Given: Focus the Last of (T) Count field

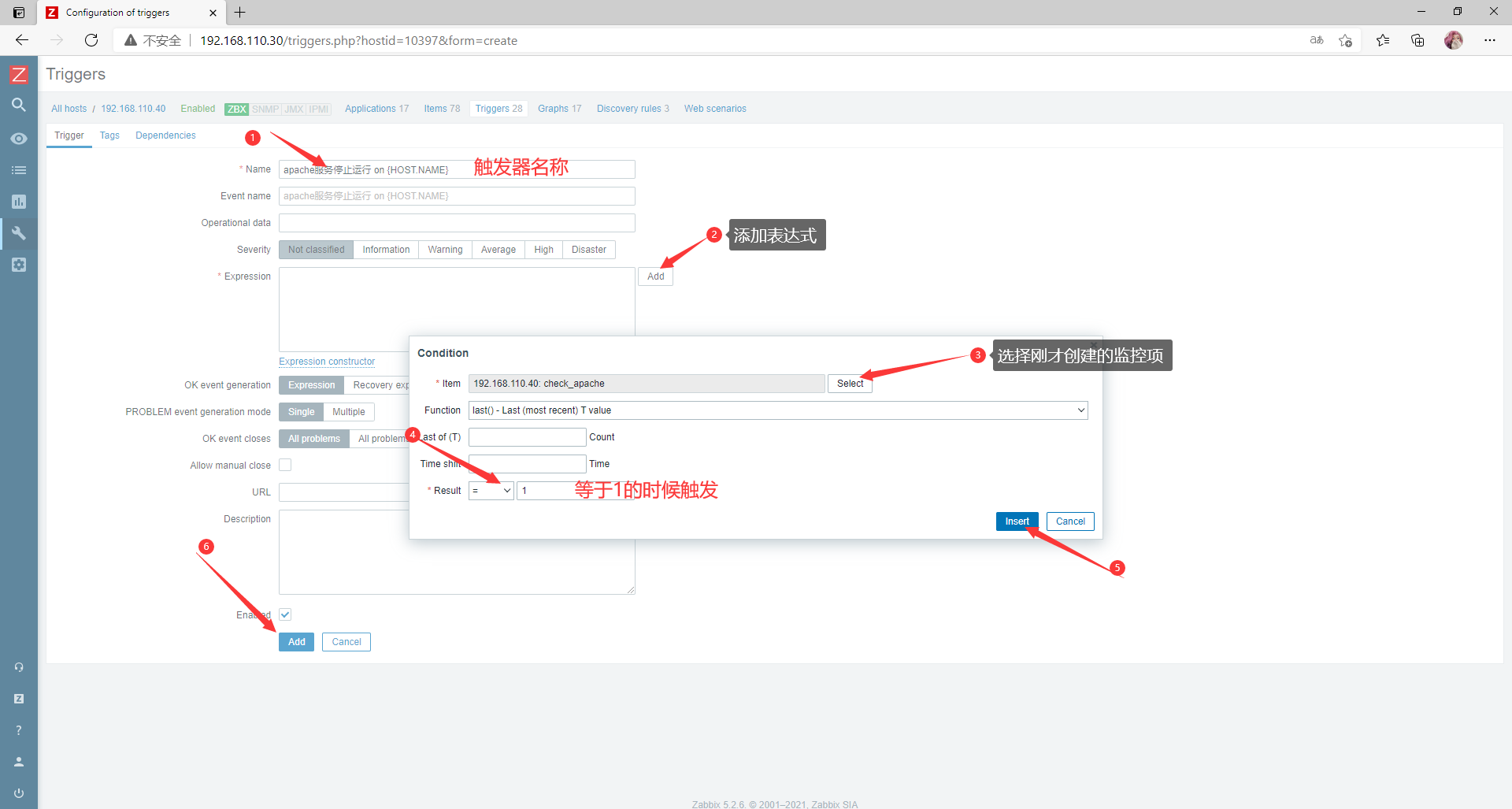Looking at the screenshot, I should (527, 437).
